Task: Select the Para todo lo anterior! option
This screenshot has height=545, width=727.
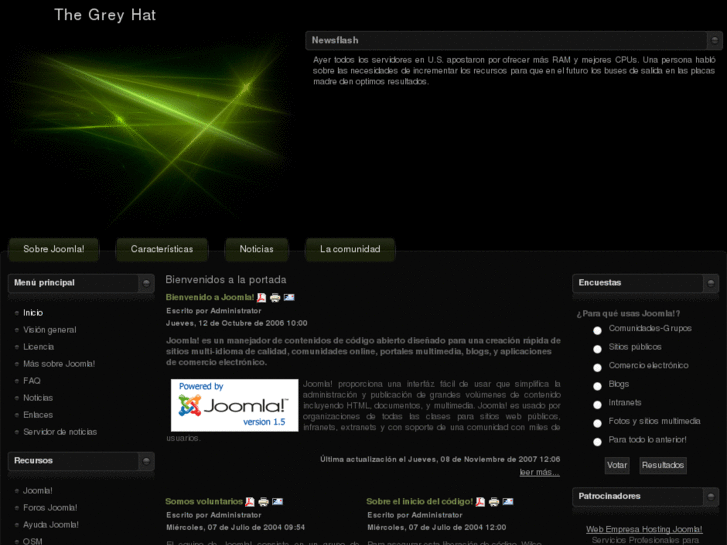Action: [x=597, y=442]
